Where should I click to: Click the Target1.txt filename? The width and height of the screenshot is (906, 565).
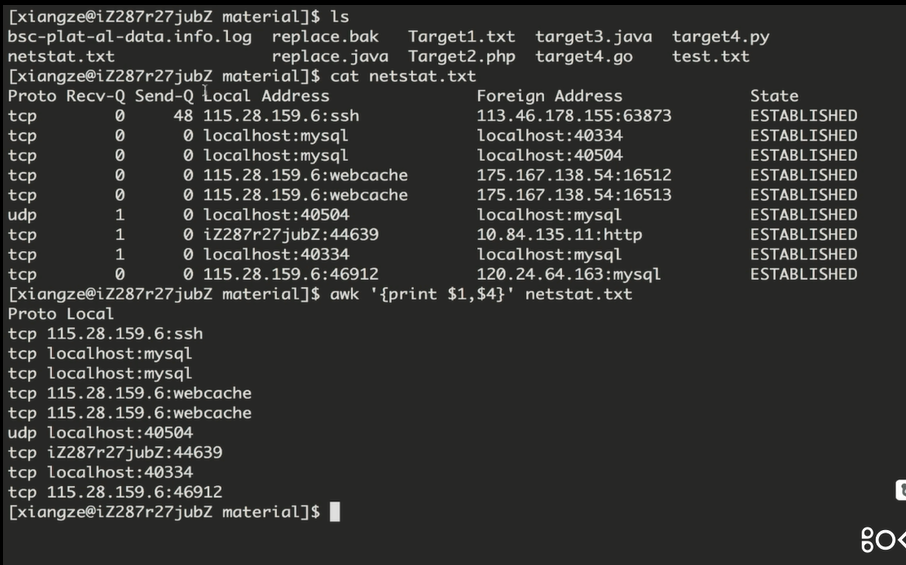coord(462,37)
